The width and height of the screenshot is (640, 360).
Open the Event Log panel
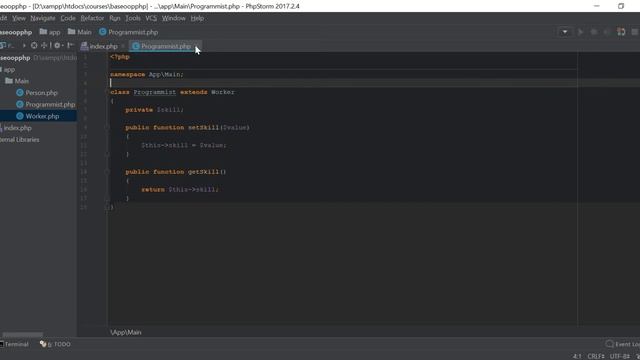click(622, 344)
